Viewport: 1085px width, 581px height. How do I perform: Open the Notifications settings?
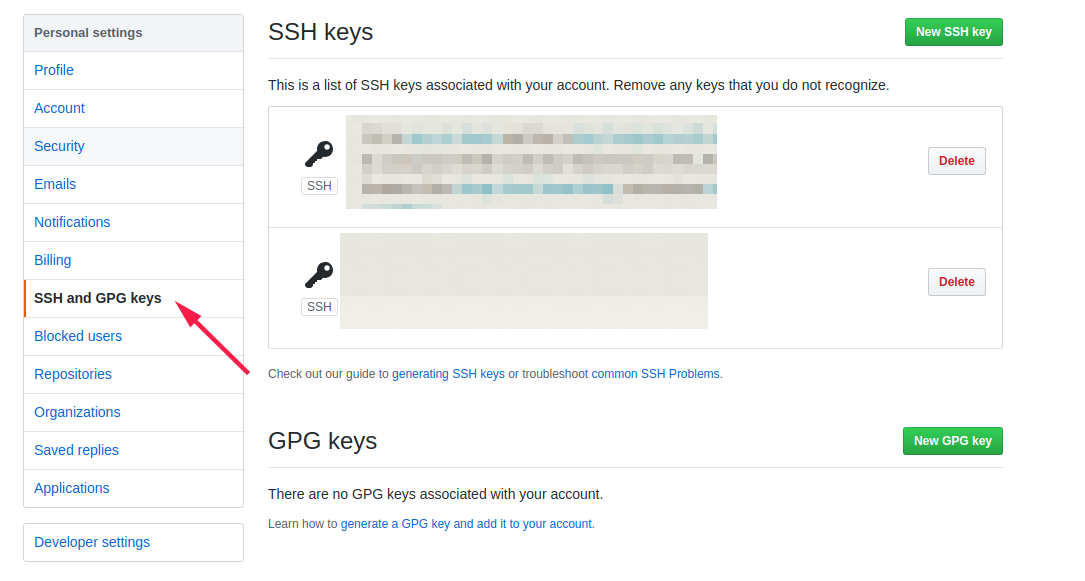tap(72, 222)
